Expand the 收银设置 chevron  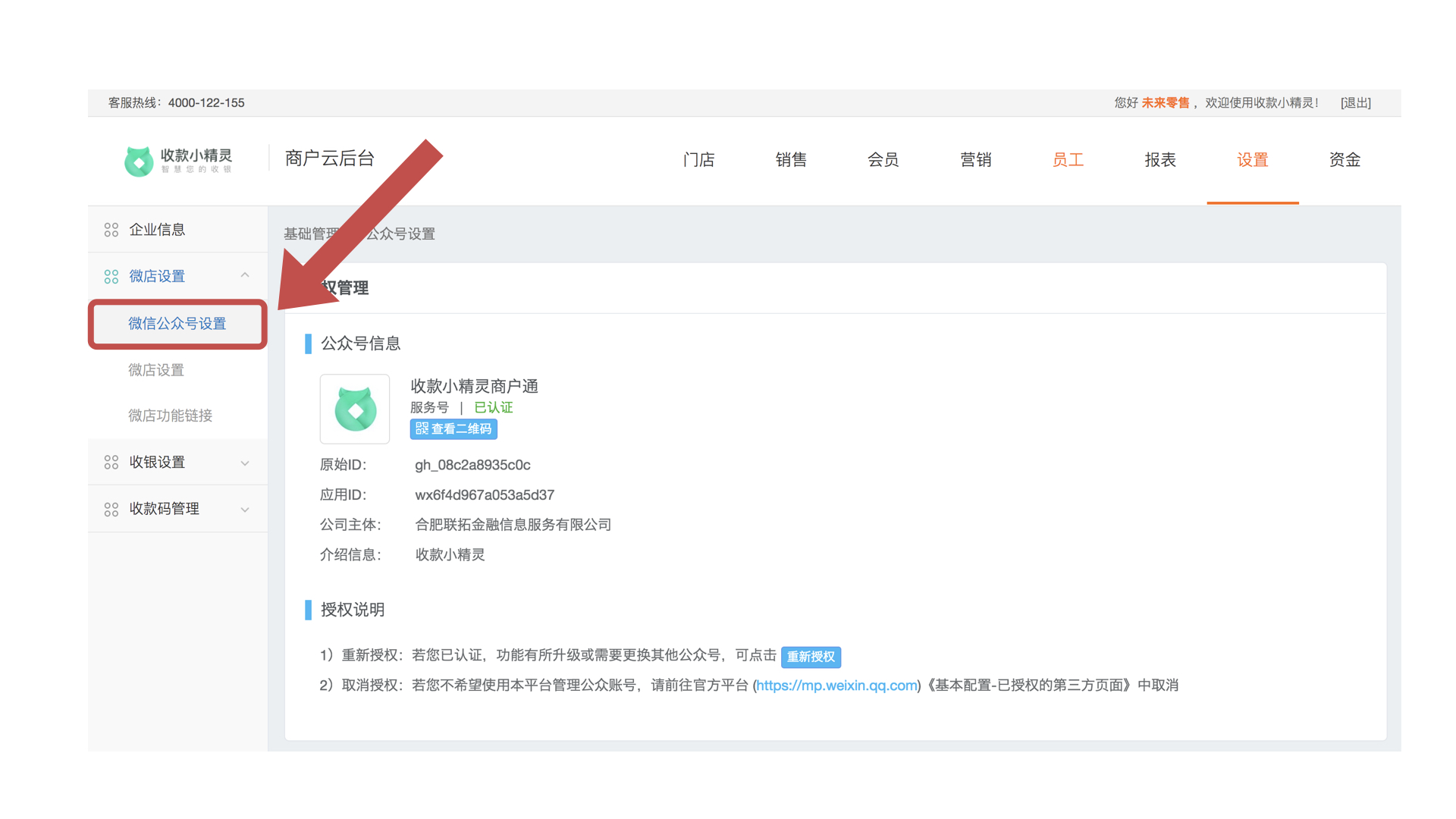(245, 463)
